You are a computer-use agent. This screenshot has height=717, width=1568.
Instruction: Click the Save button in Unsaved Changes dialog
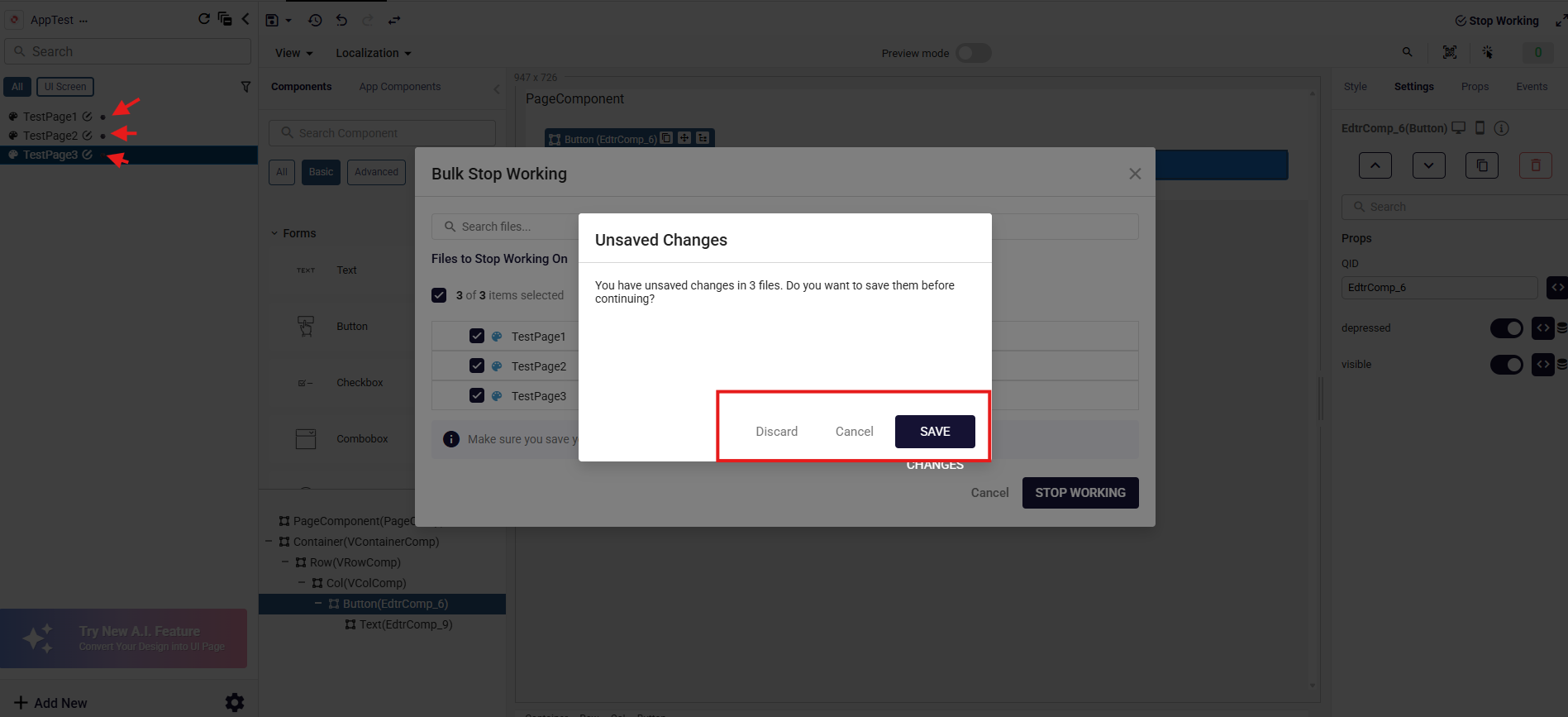934,432
